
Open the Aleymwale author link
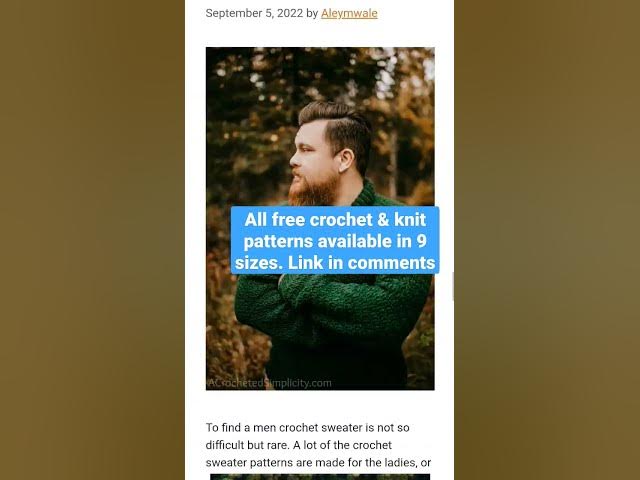pos(349,13)
